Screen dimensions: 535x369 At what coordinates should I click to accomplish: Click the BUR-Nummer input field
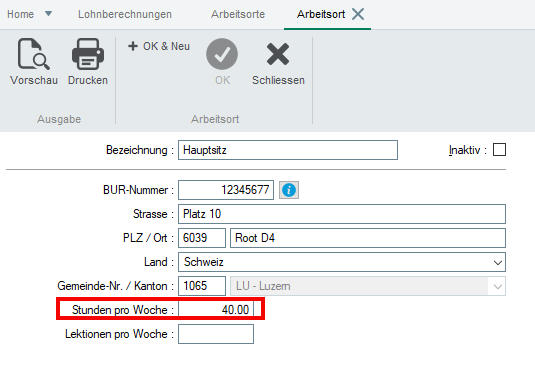(226, 190)
